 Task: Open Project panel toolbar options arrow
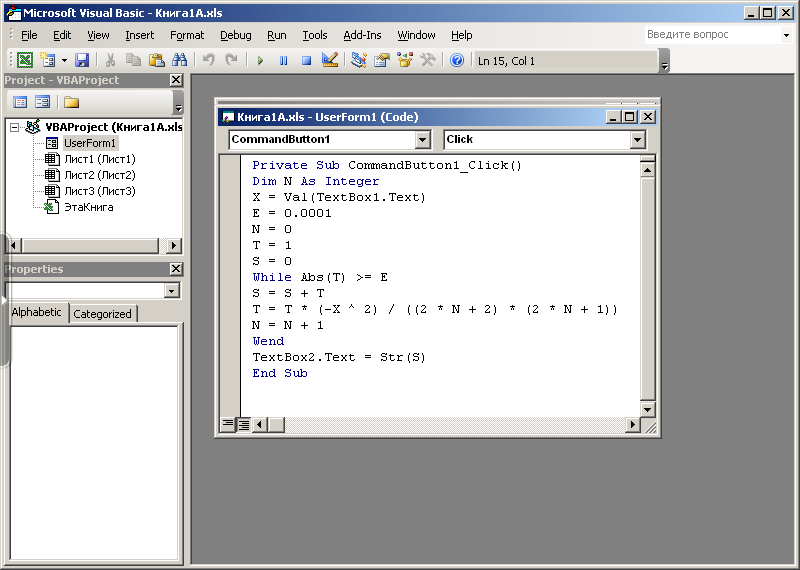pyautogui.click(x=178, y=102)
